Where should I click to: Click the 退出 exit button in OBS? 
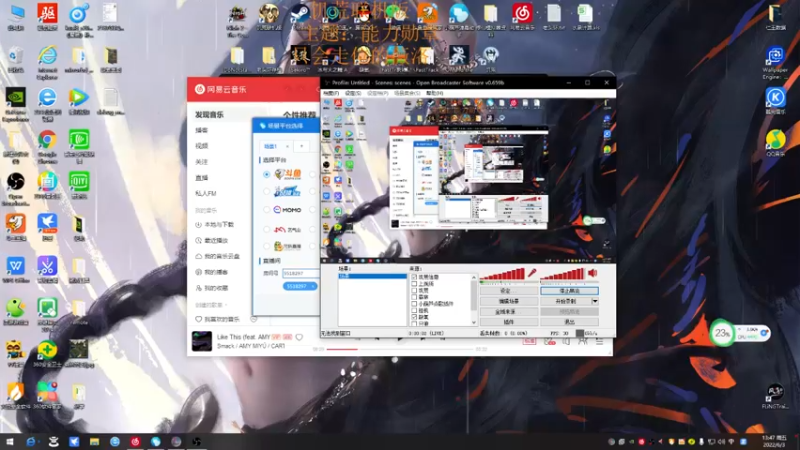pyautogui.click(x=569, y=322)
